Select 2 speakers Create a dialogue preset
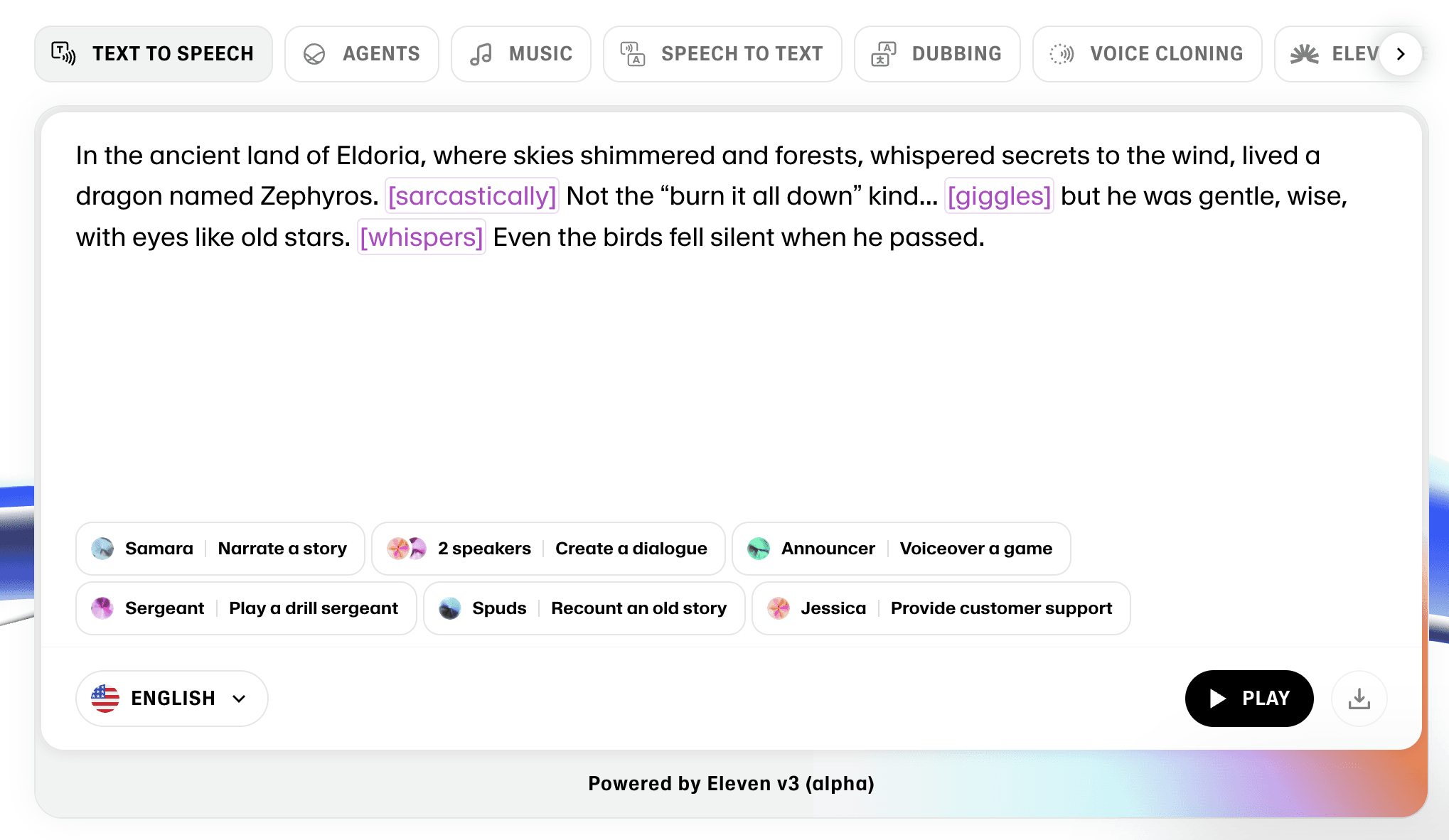 click(x=548, y=549)
